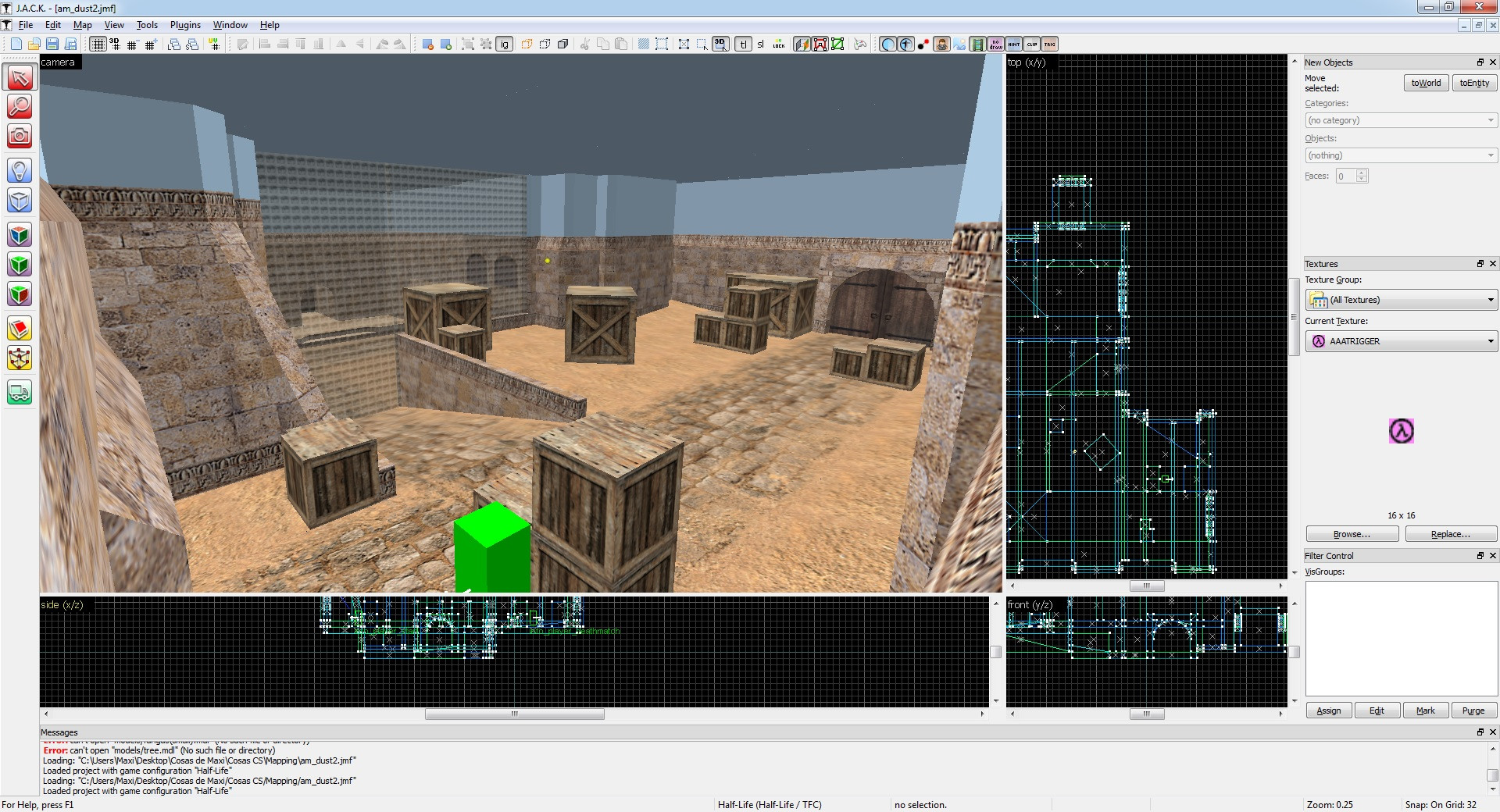Click the Edit visgroup button
The height and width of the screenshot is (812, 1500).
(1377, 710)
